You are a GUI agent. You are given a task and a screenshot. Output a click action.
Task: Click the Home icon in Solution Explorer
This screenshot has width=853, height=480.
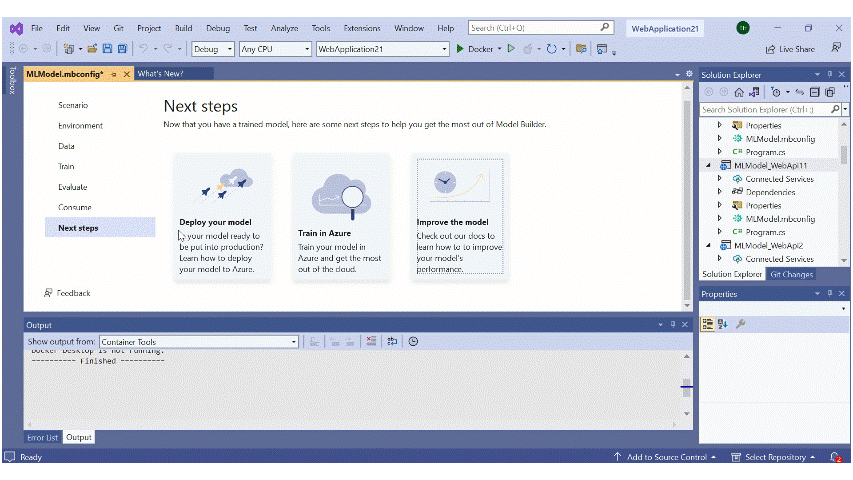739,92
